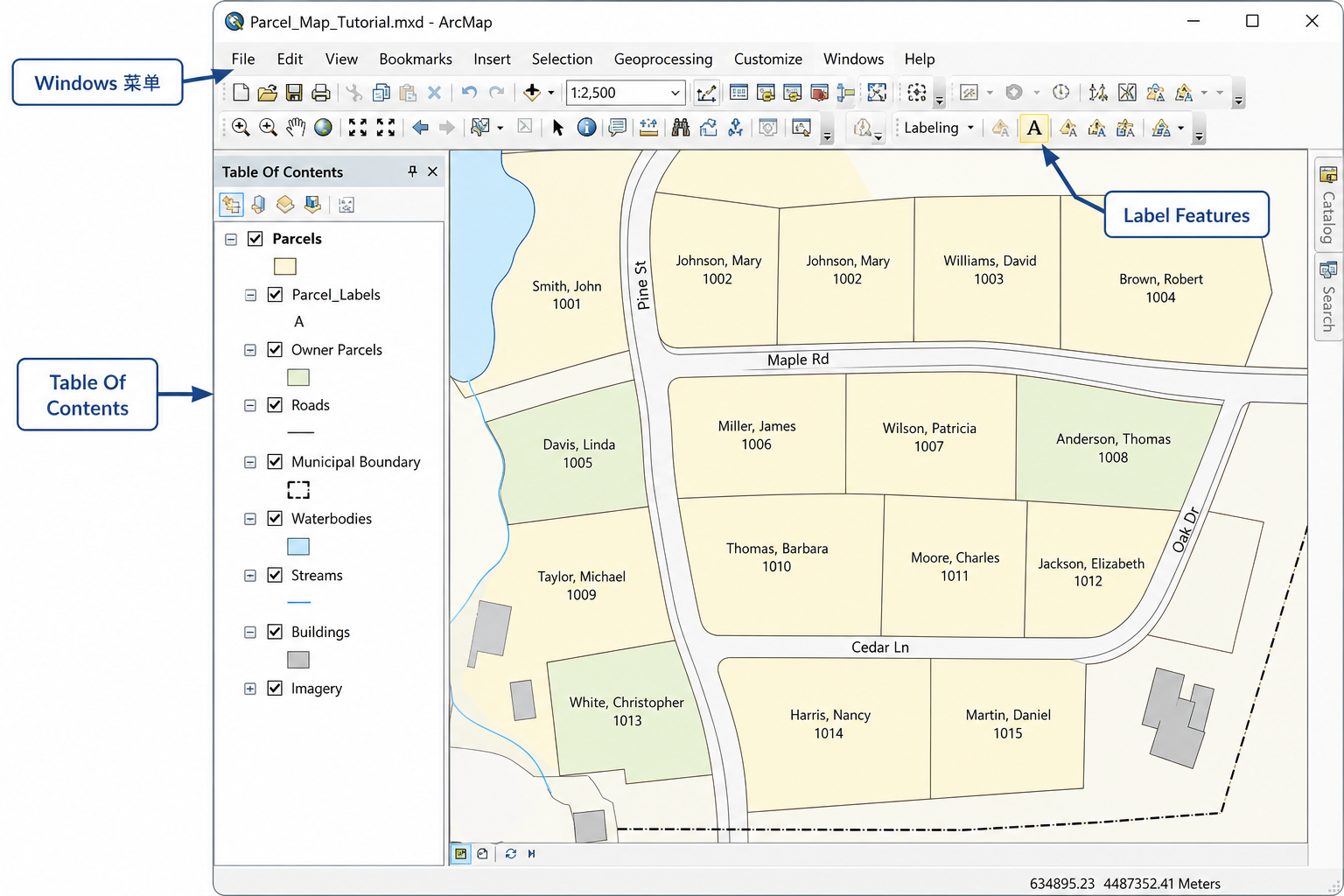Screen dimensions: 1344x896
Task: Collapse the Waterbodies layer legend
Action: coord(250,519)
